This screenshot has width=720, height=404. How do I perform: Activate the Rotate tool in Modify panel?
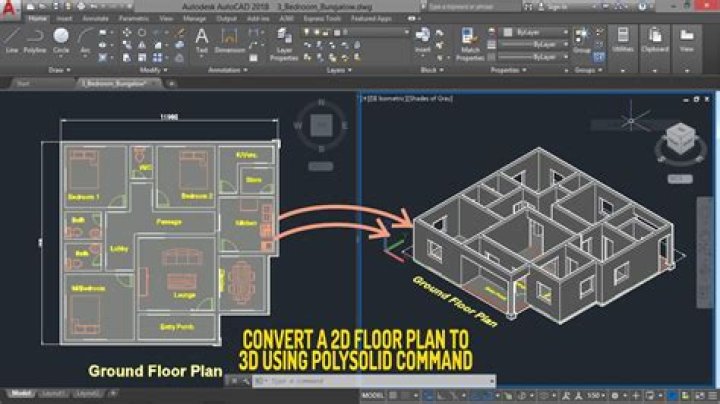click(142, 33)
